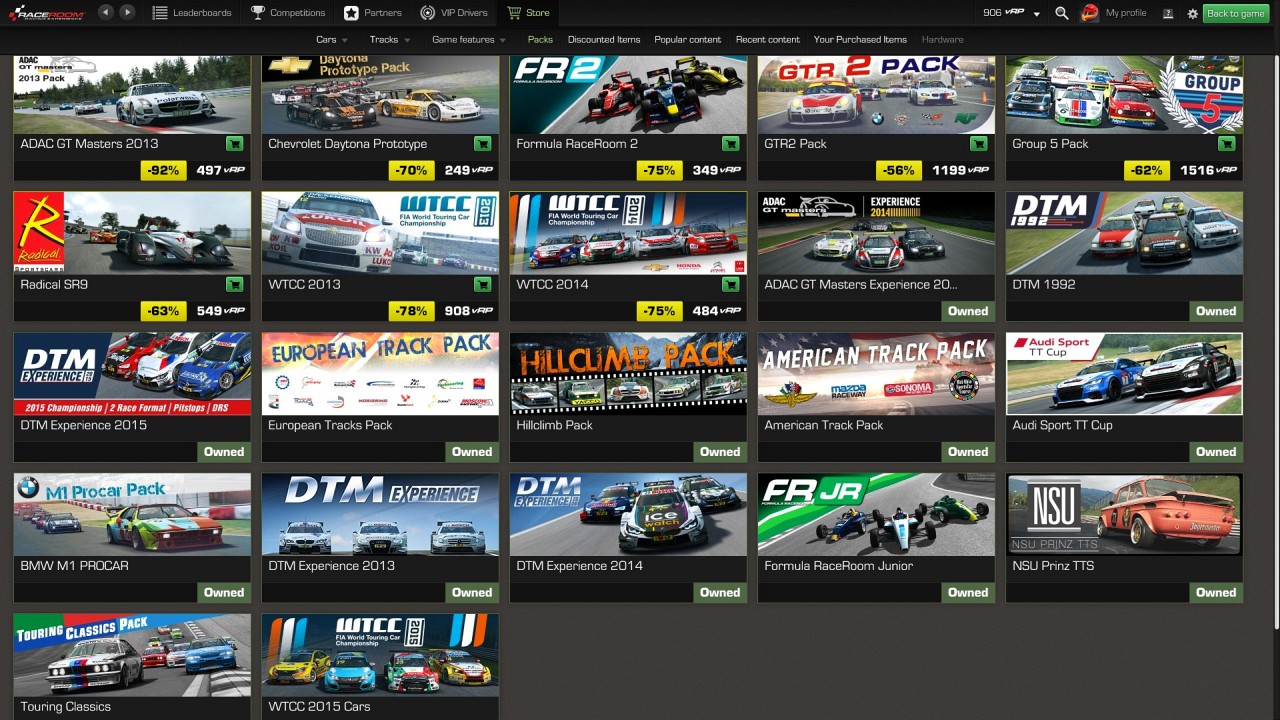Image resolution: width=1280 pixels, height=720 pixels.
Task: Add WTCC 2014 to cart
Action: pyautogui.click(x=731, y=284)
